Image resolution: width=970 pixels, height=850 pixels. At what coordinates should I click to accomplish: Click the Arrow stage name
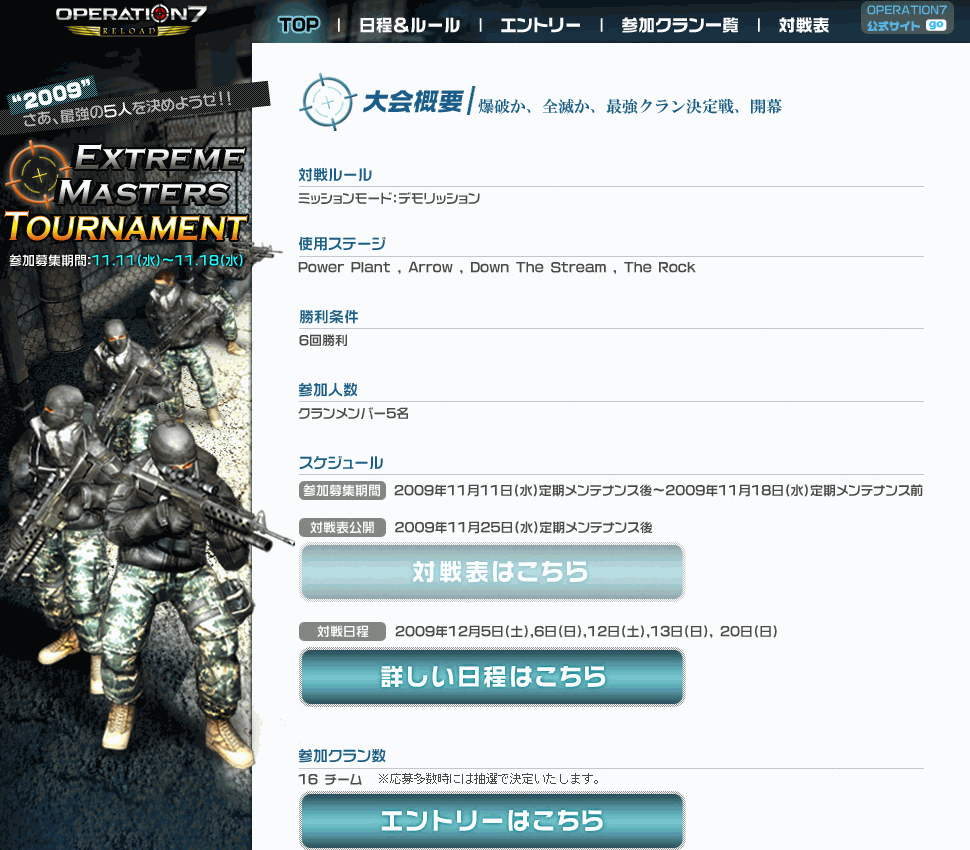coord(431,267)
